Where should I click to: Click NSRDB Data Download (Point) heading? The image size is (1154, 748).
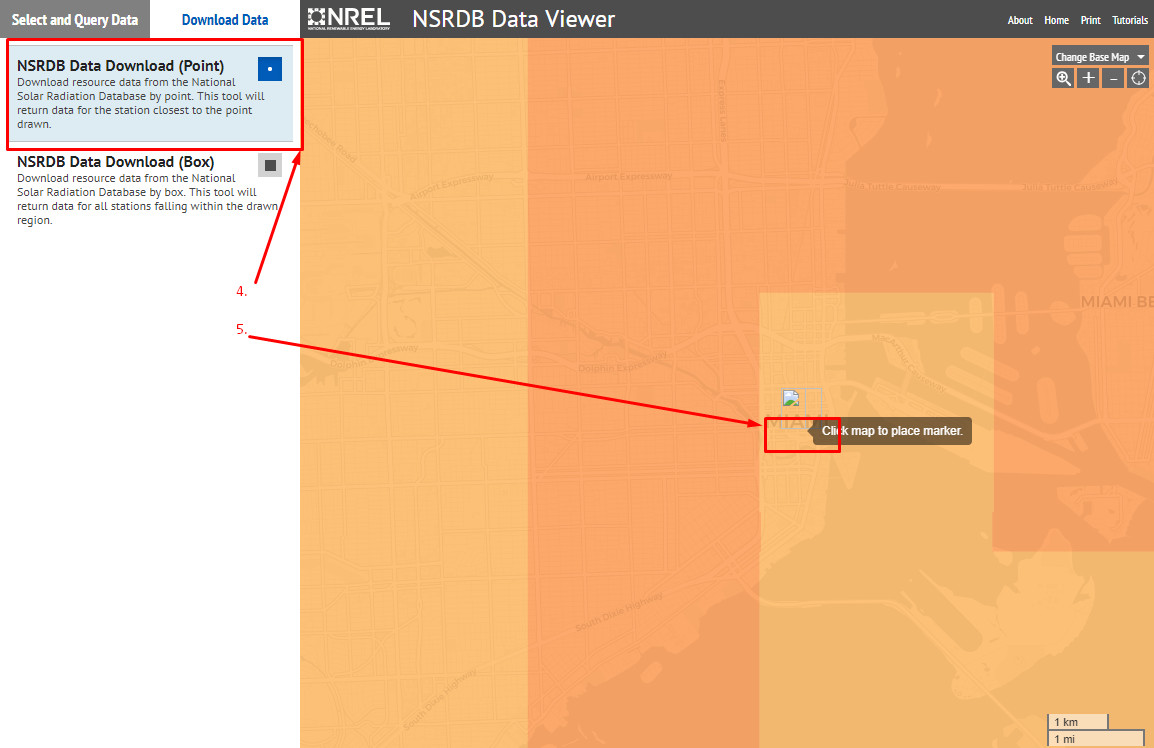click(x=121, y=66)
